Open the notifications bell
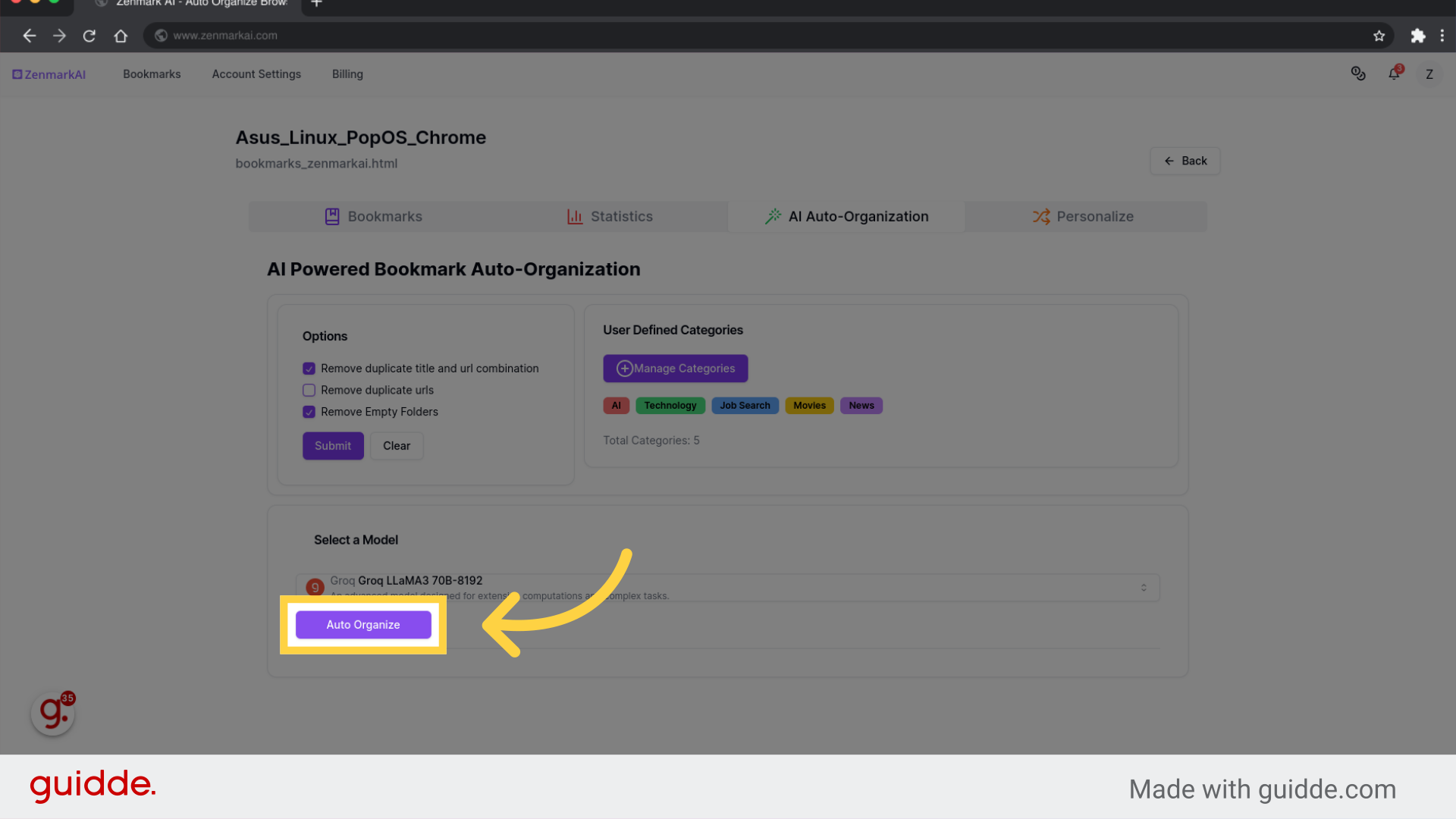Image resolution: width=1456 pixels, height=819 pixels. pos(1394,74)
